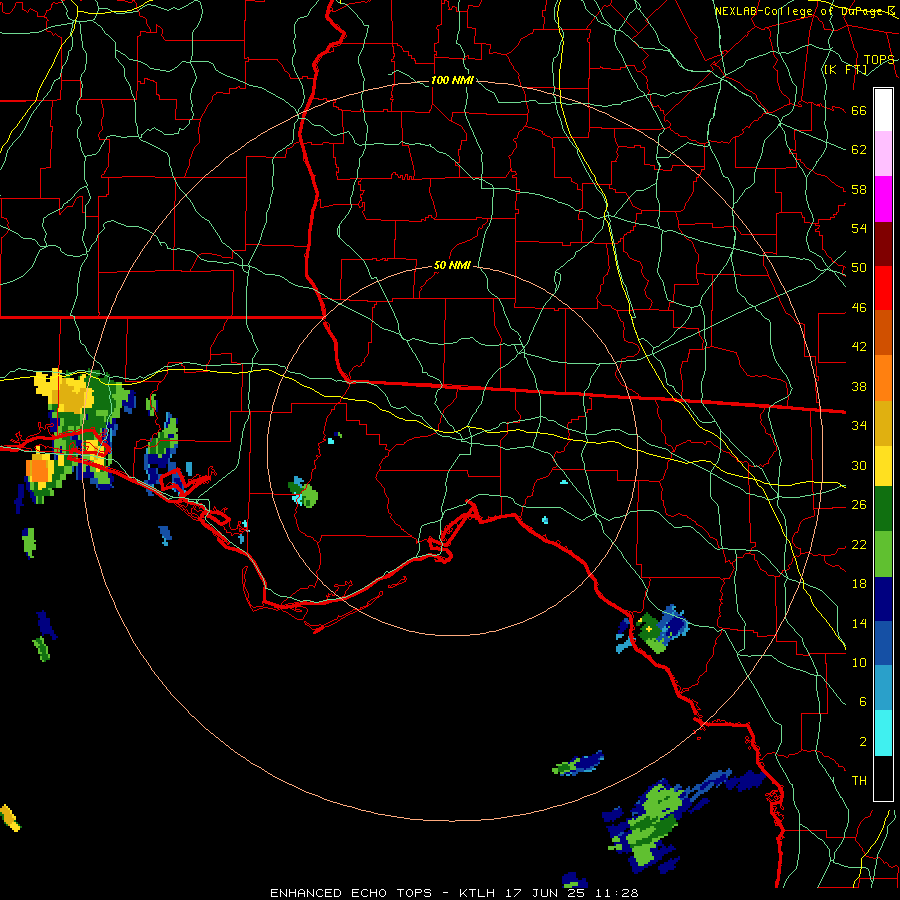Click the dark green swatch near 26 kft

[x=883, y=509]
